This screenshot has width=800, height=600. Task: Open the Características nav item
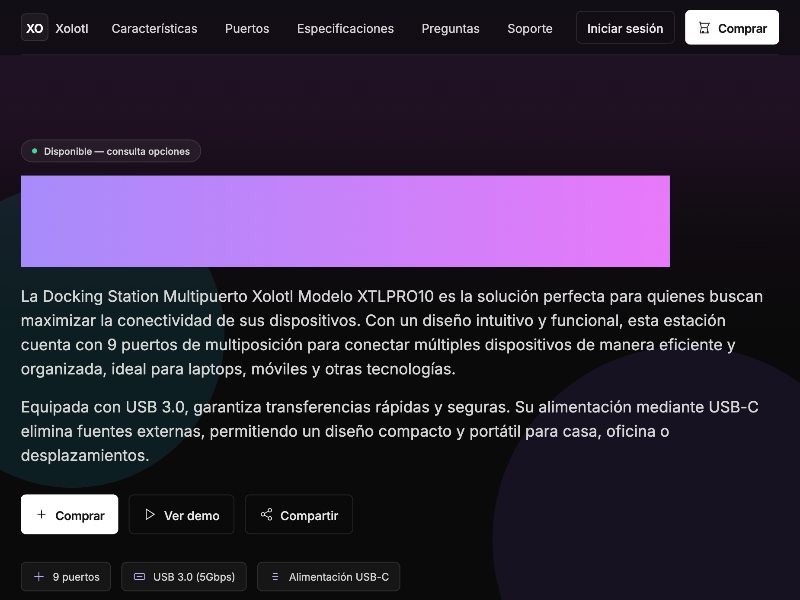coord(154,28)
